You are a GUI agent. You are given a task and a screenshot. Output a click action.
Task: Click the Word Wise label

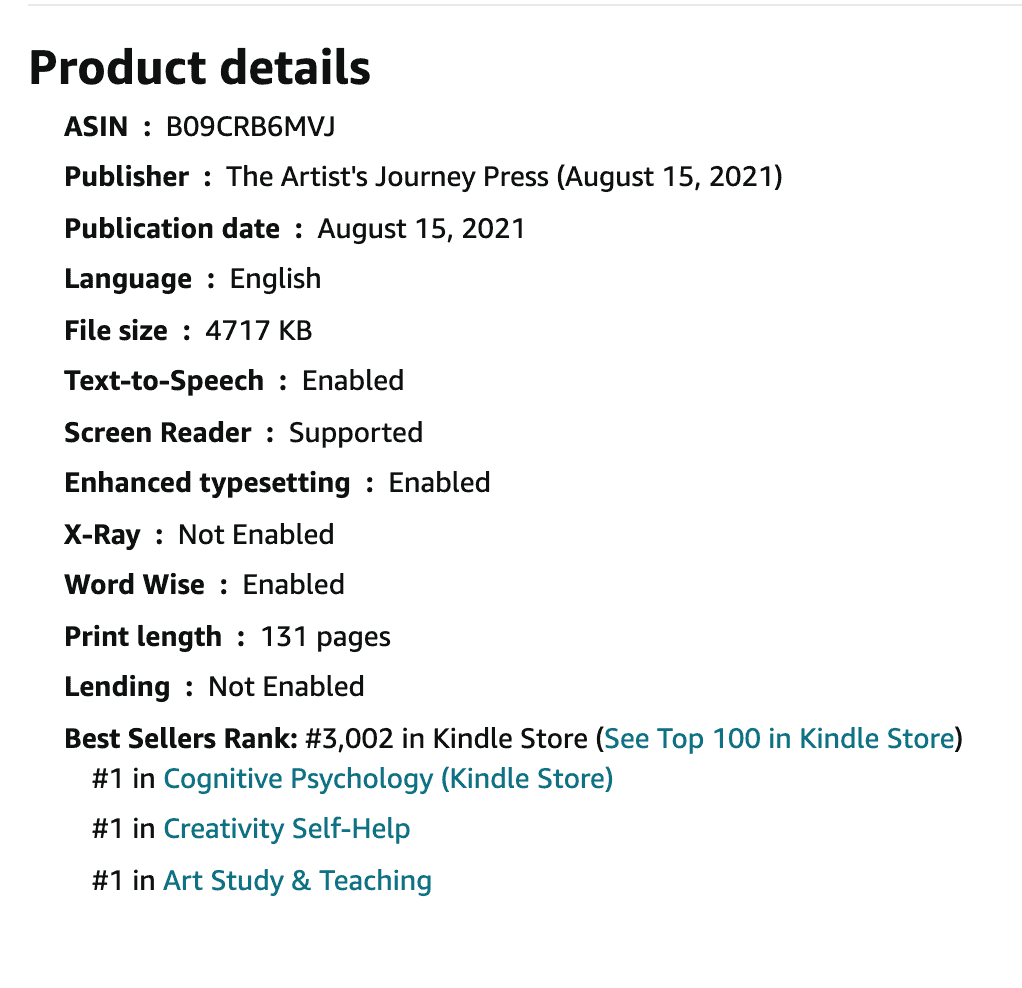pyautogui.click(x=134, y=585)
